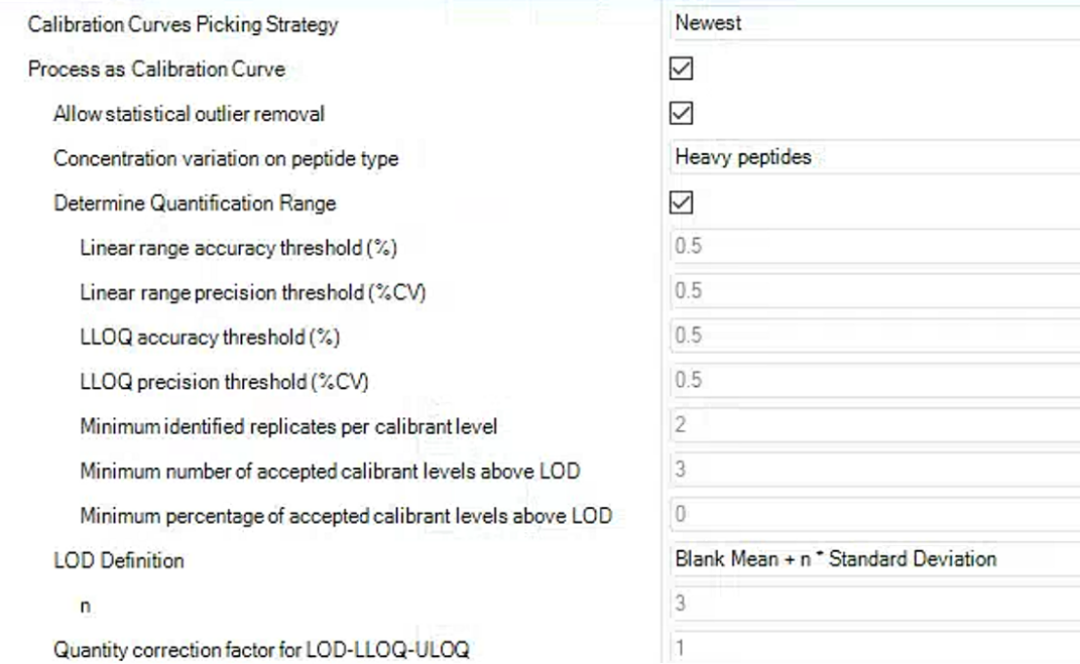Select LLOQ precision threshold value field
Viewport: 1080px width, 664px height.
click(x=875, y=381)
